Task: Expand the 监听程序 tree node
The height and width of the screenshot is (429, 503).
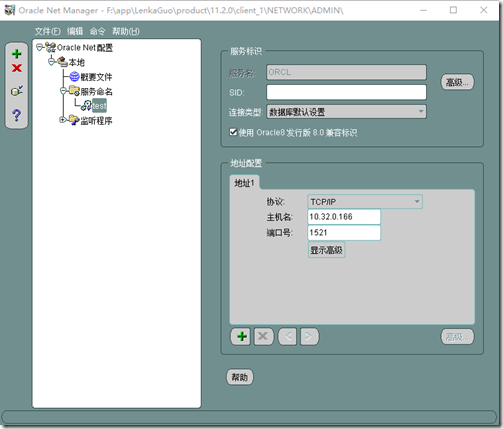Action: [63, 120]
